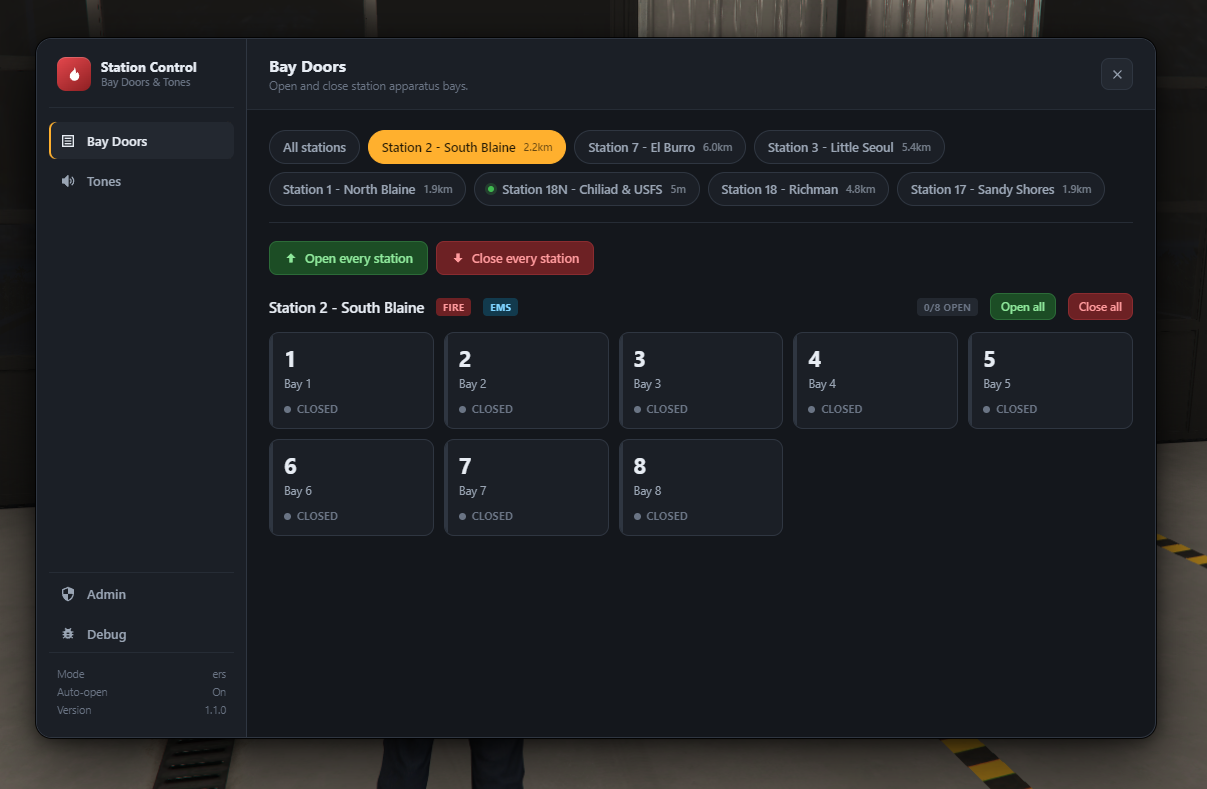Screen dimensions: 1207x789
Task: Click the down arrow in Close every station
Action: (458, 258)
